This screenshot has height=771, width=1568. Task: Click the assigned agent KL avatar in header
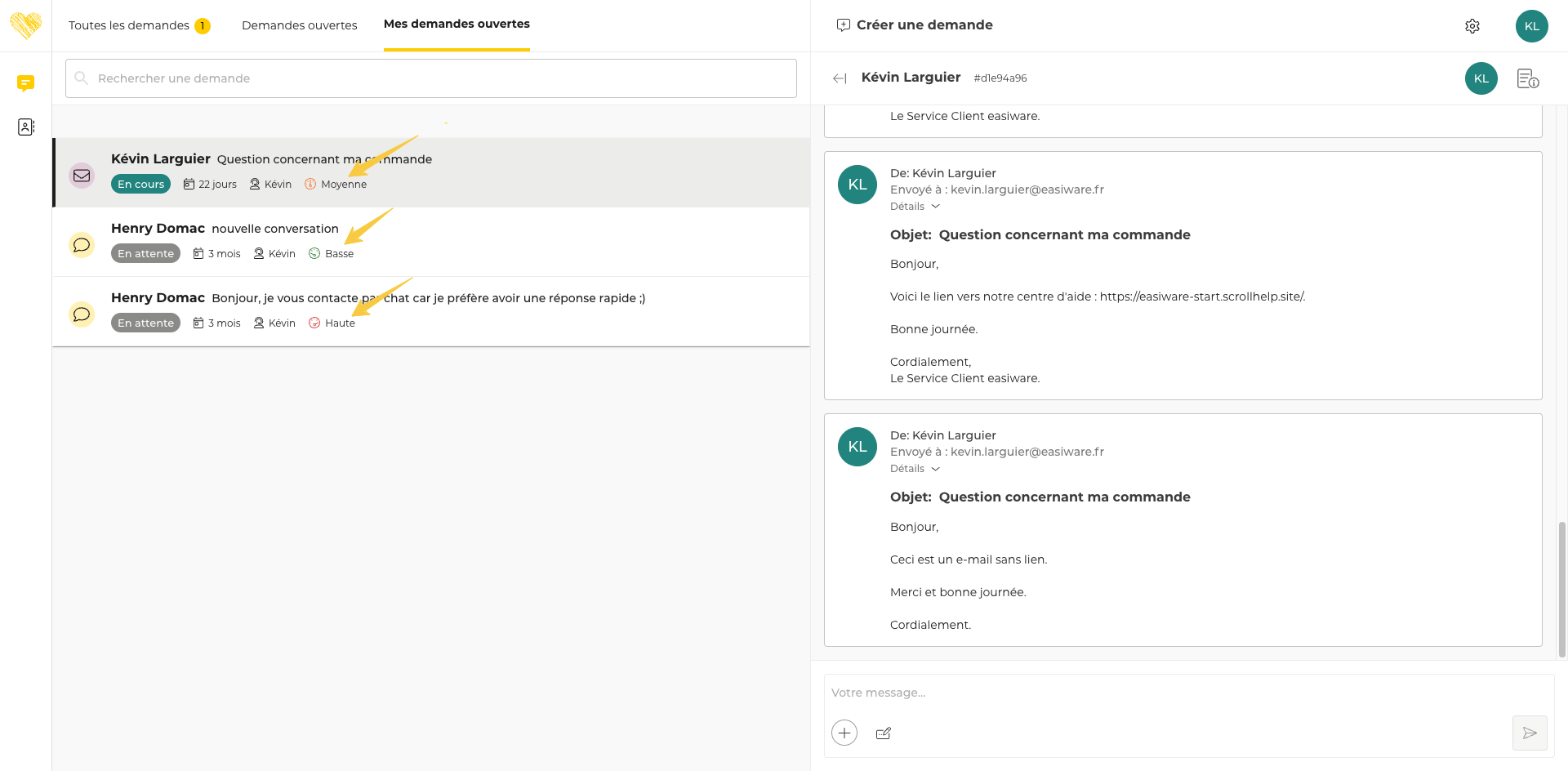click(x=1481, y=78)
